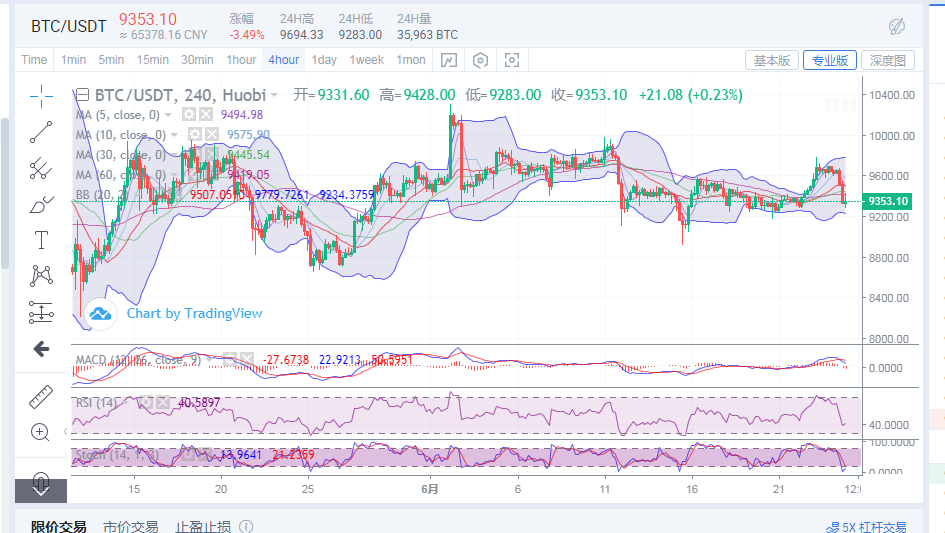Screen dimensions: 945x533
Task: Click the 24H高 value 9694.33
Action: coord(301,35)
